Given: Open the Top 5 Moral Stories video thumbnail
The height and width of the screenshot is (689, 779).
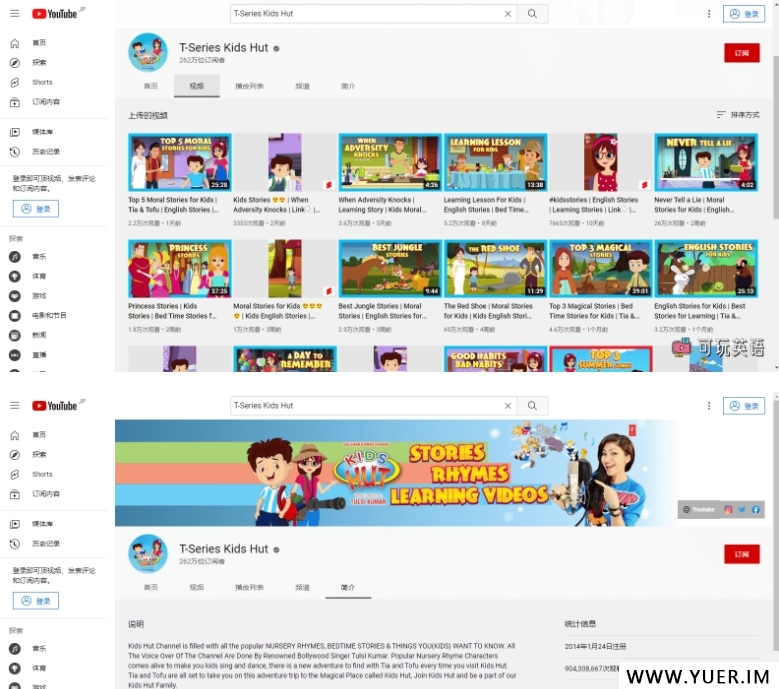Looking at the screenshot, I should [x=179, y=162].
